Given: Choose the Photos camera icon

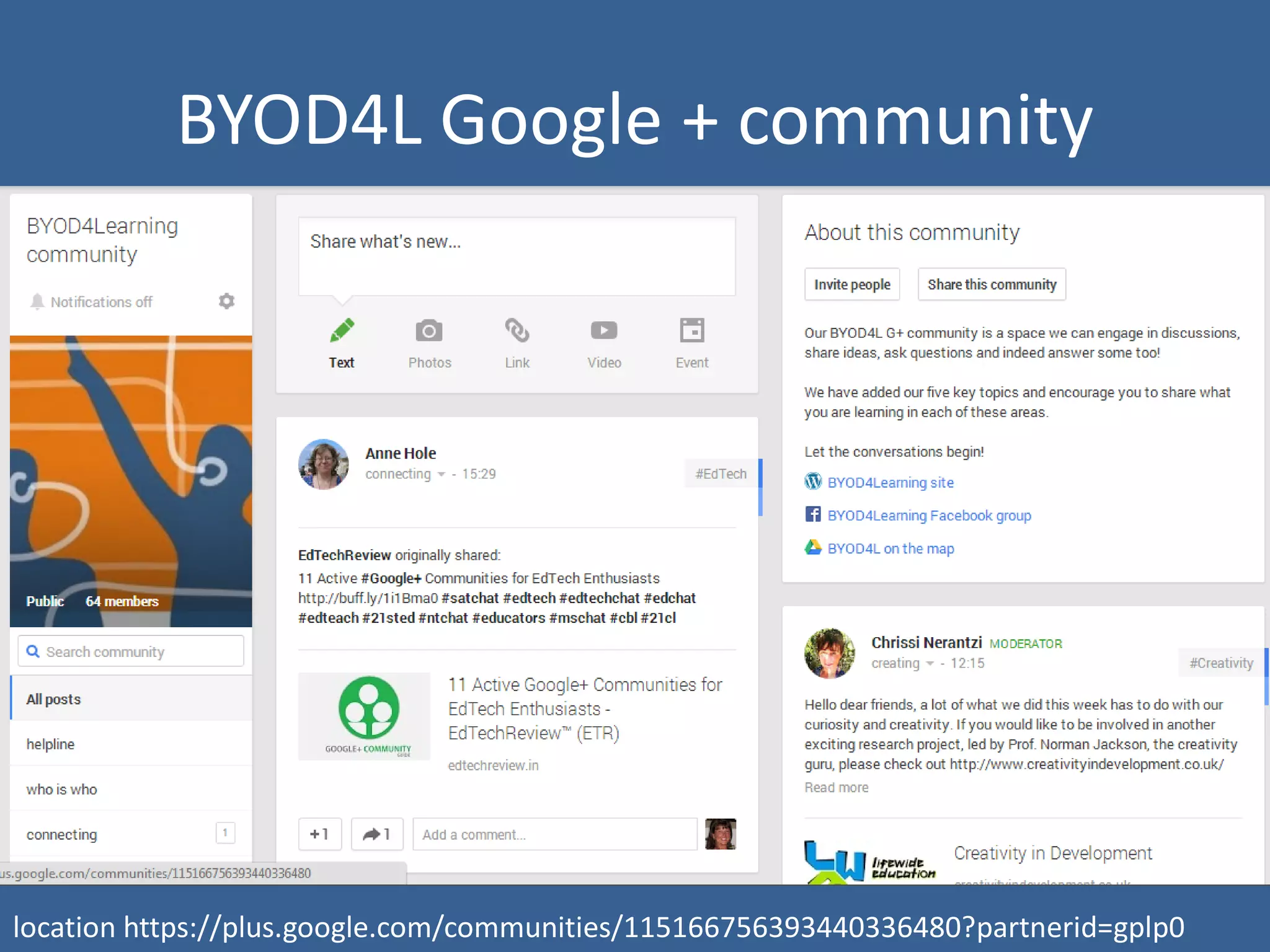Looking at the screenshot, I should (x=429, y=330).
